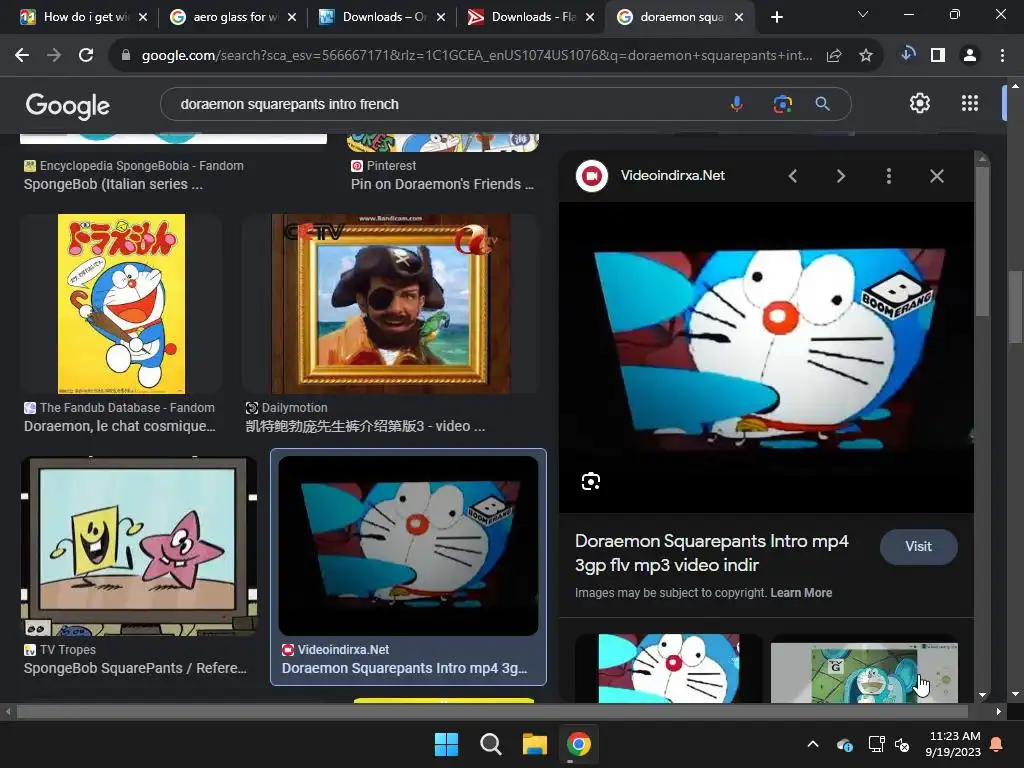This screenshot has height=768, width=1024.
Task: Open 'Pin on Doraemon's Friends ...' result
Action: (442, 185)
